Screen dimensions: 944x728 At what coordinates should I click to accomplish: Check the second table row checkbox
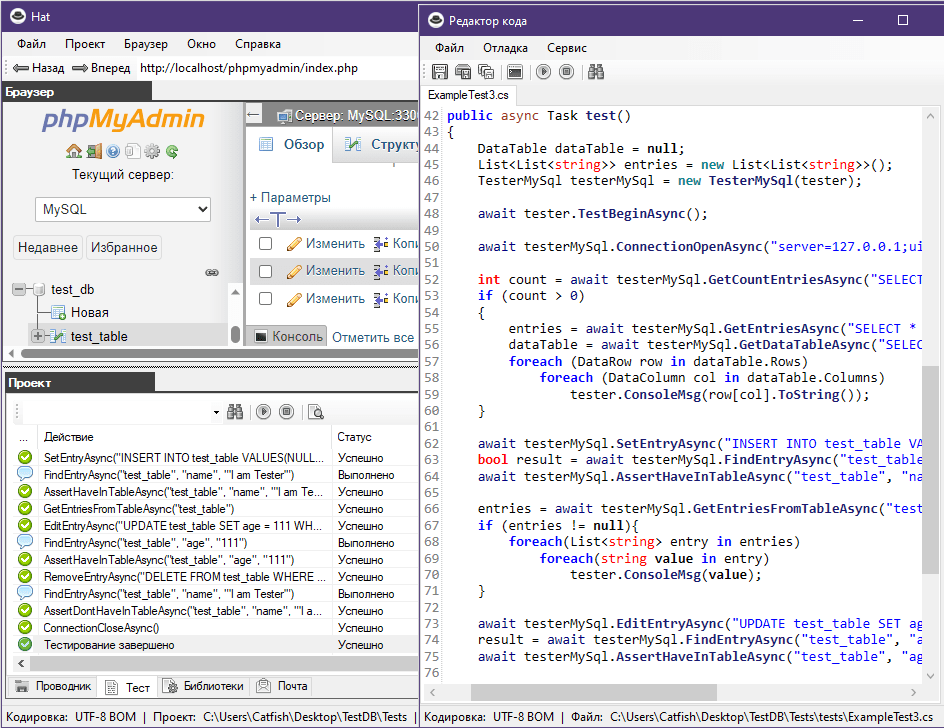(265, 271)
